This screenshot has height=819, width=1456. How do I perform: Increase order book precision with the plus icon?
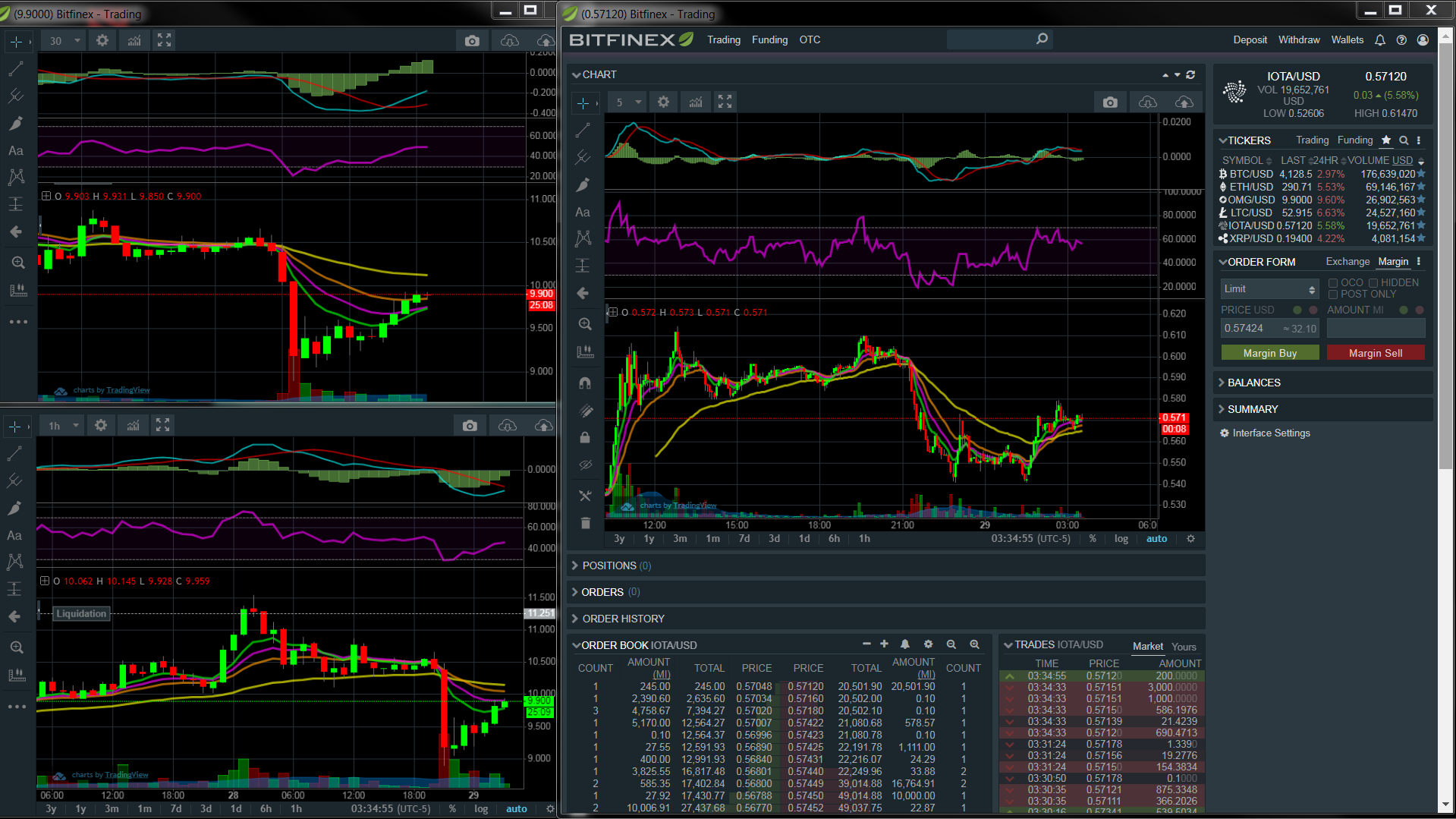884,644
